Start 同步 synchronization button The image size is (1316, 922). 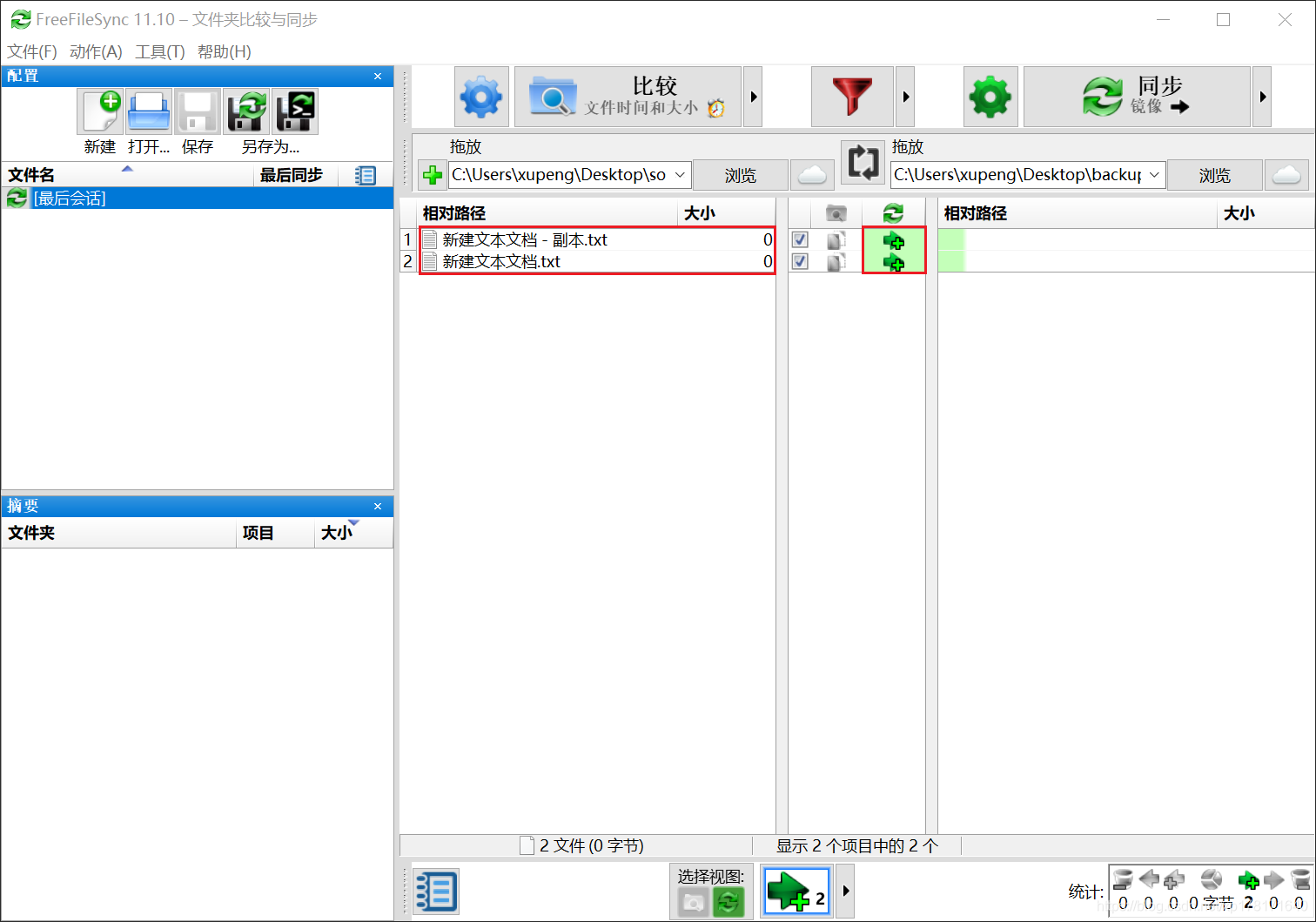1137,97
